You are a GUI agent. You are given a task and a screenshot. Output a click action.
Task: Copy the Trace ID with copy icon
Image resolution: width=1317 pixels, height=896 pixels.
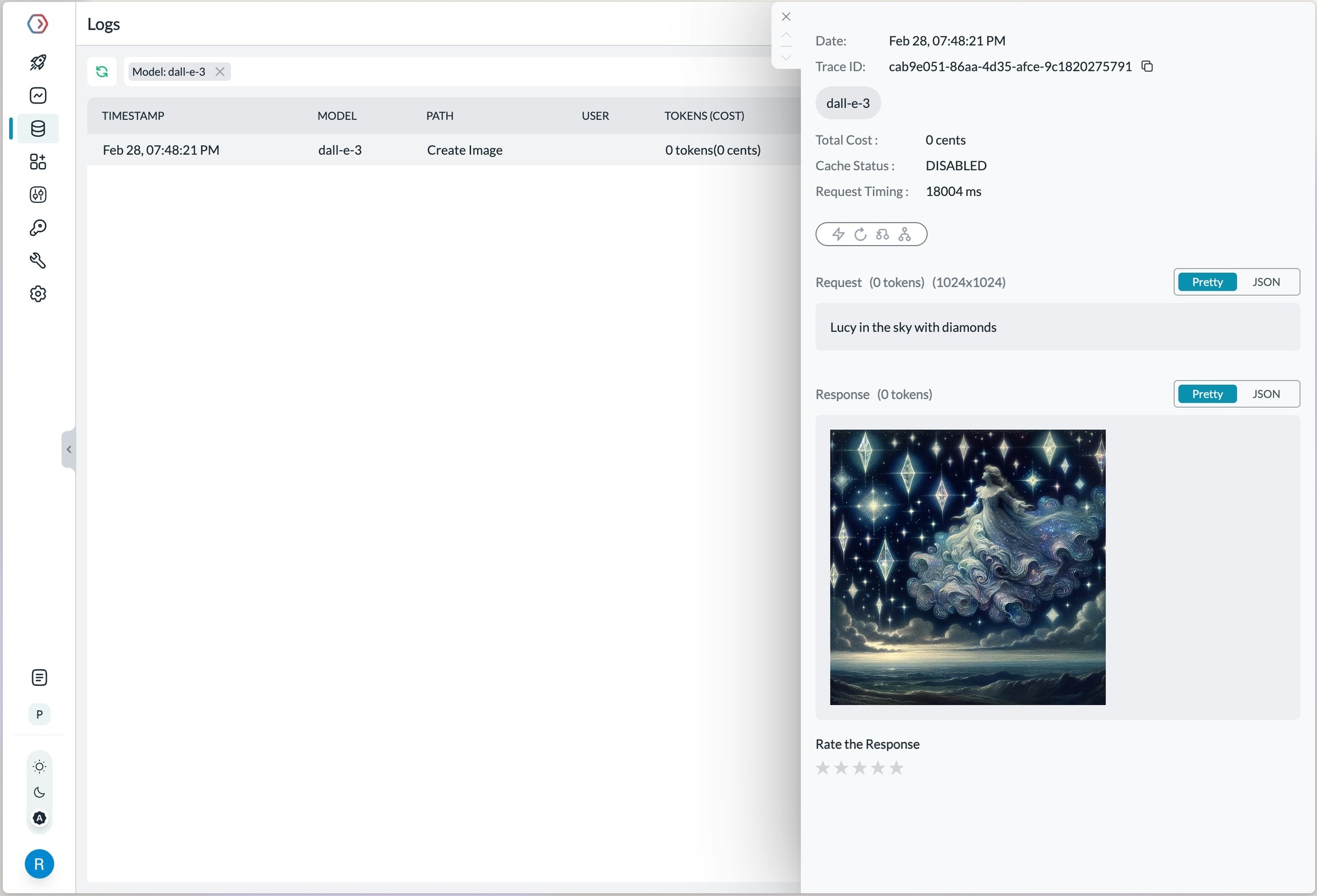point(1147,66)
